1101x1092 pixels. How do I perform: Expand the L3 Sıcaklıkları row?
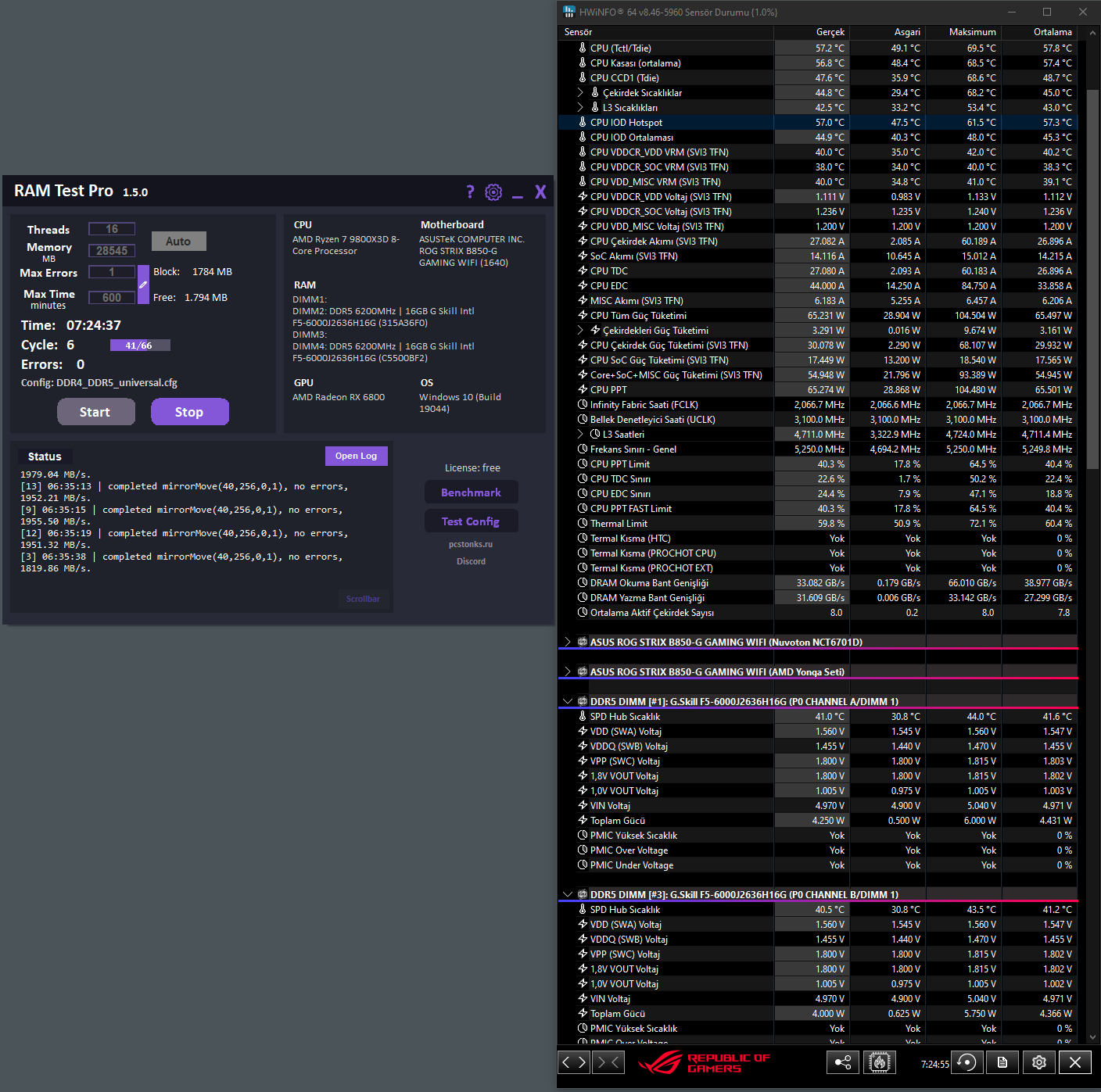pyautogui.click(x=580, y=107)
